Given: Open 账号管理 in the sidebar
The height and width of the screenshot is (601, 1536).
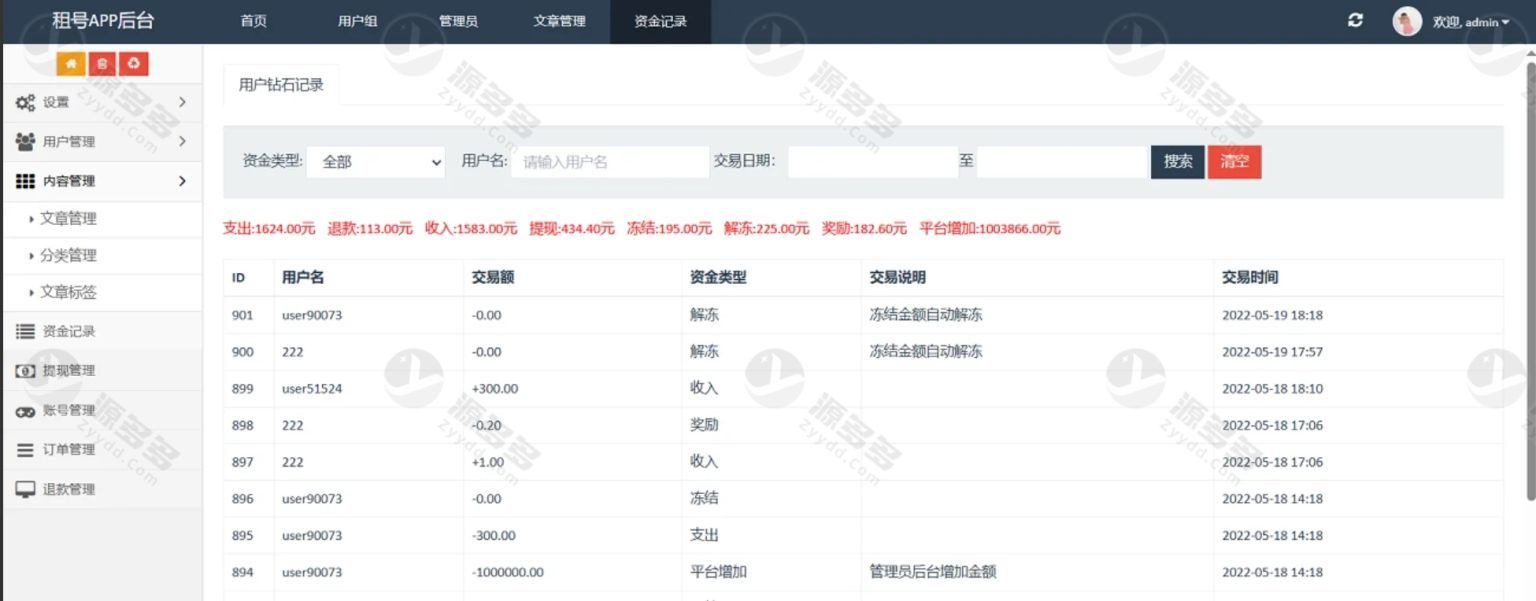Looking at the screenshot, I should pos(69,410).
